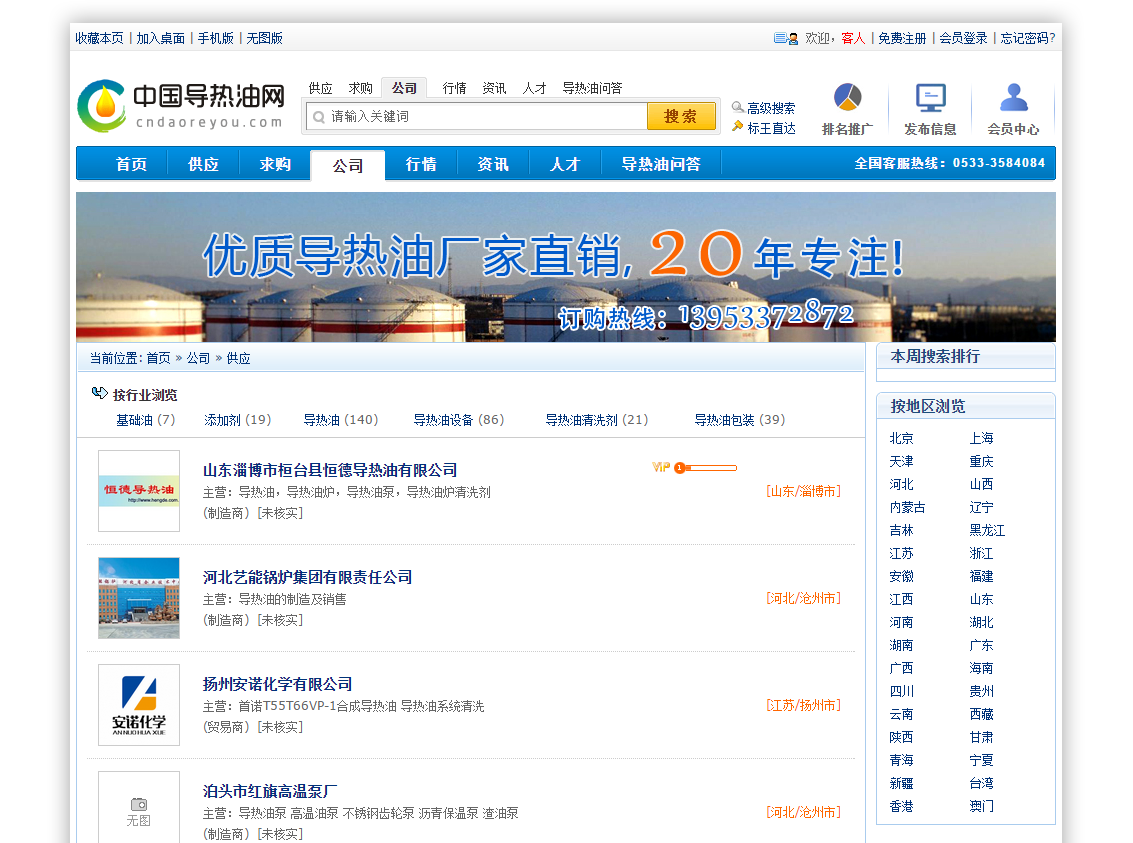Browse companies in 四川 region
Image resolution: width=1133 pixels, height=843 pixels.
[901, 691]
